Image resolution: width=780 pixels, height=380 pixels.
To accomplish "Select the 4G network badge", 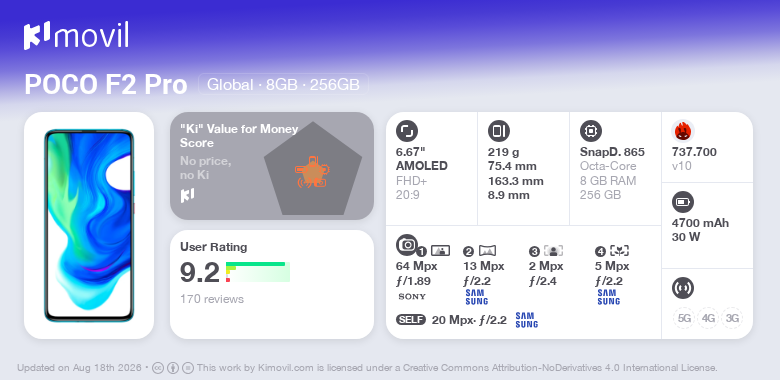I will 708,318.
